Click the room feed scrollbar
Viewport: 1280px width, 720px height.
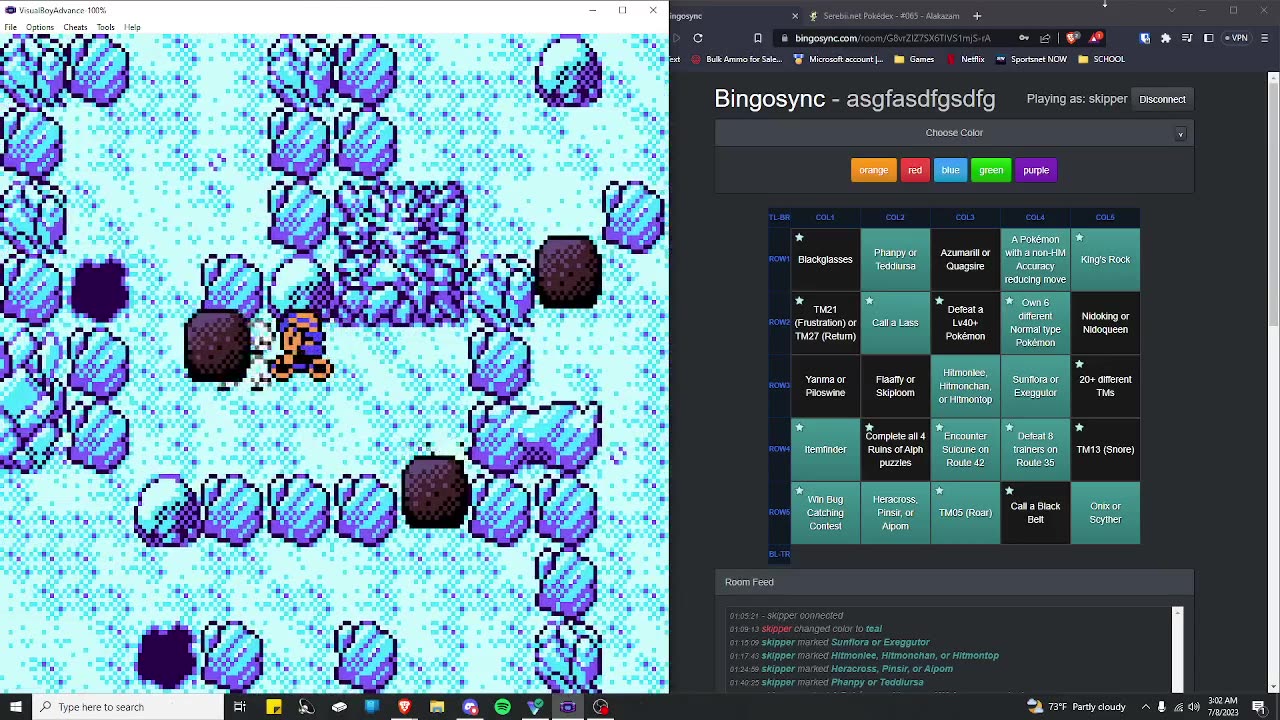[1177, 648]
